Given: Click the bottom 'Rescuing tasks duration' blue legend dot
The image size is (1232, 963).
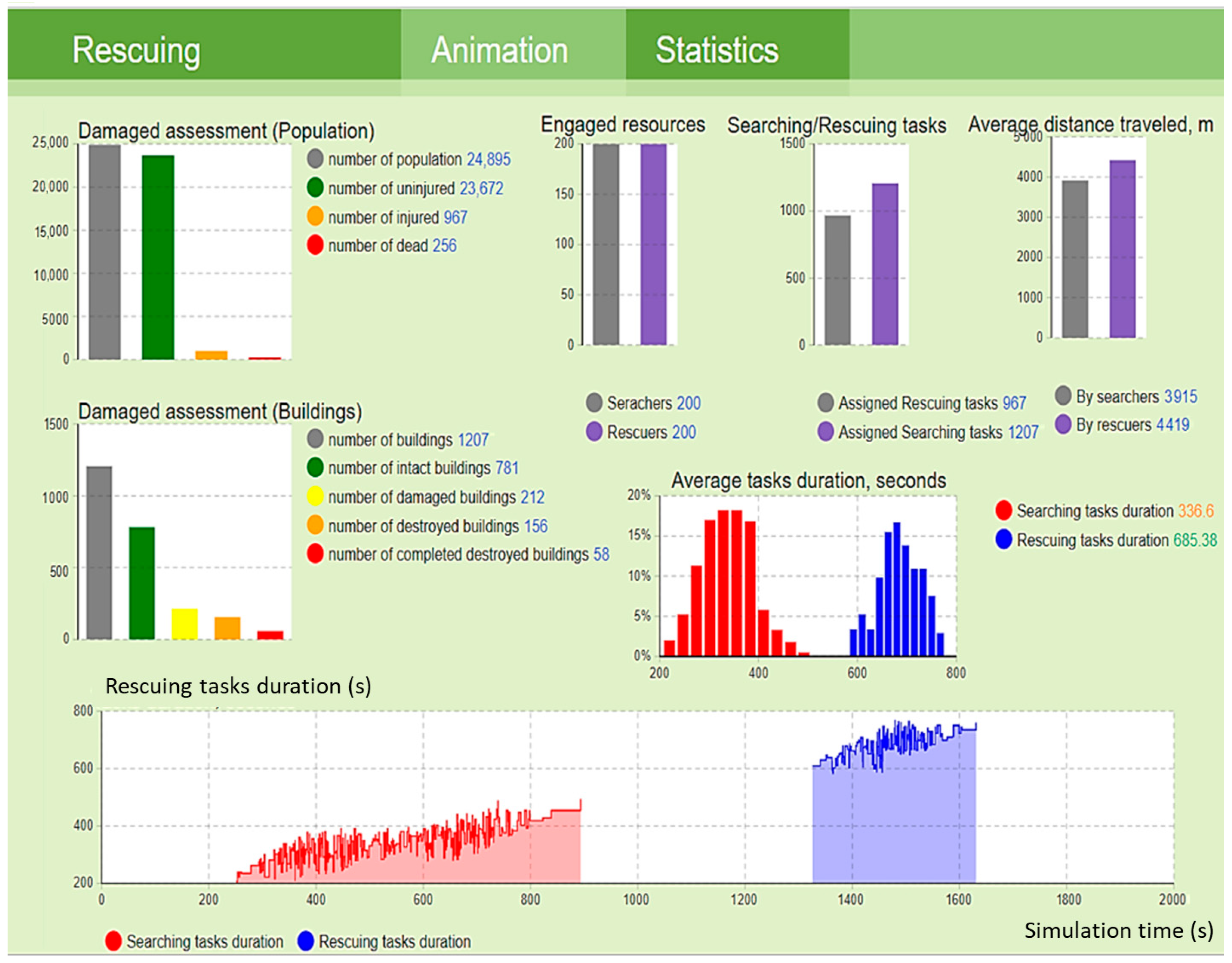Looking at the screenshot, I should pos(305,941).
